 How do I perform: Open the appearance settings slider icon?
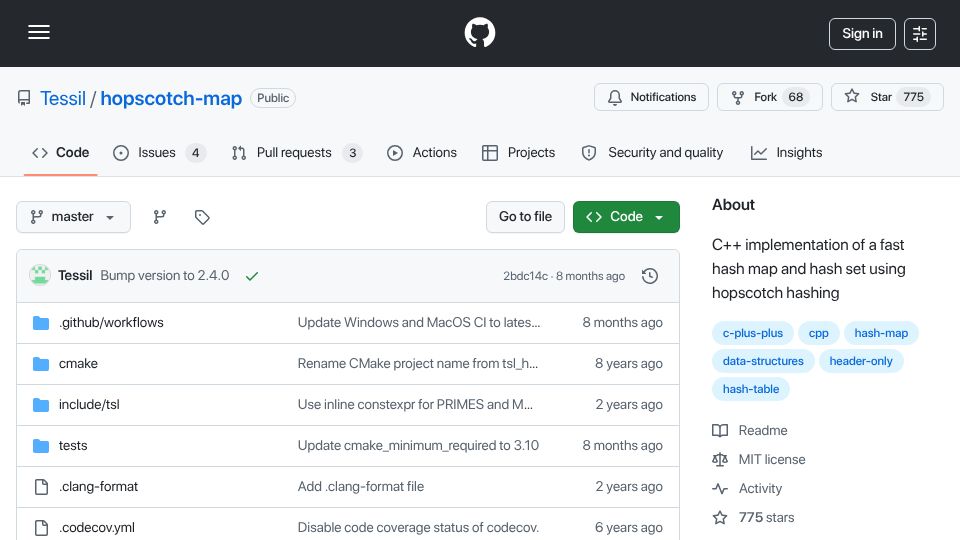[920, 34]
